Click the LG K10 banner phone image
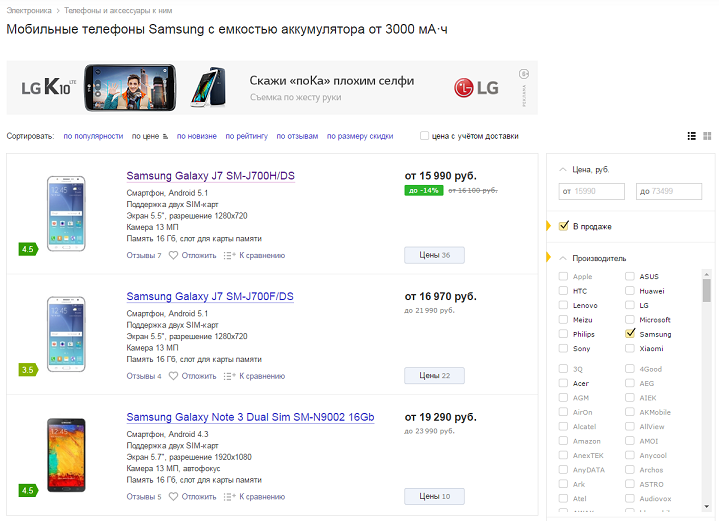Screen dimensions: 719x521 pyautogui.click(x=130, y=88)
